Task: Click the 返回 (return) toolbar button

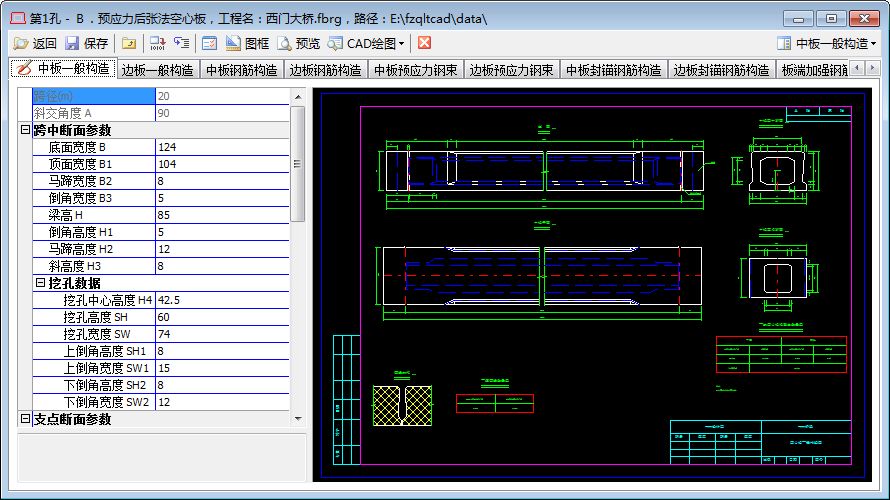Action: 35,43
